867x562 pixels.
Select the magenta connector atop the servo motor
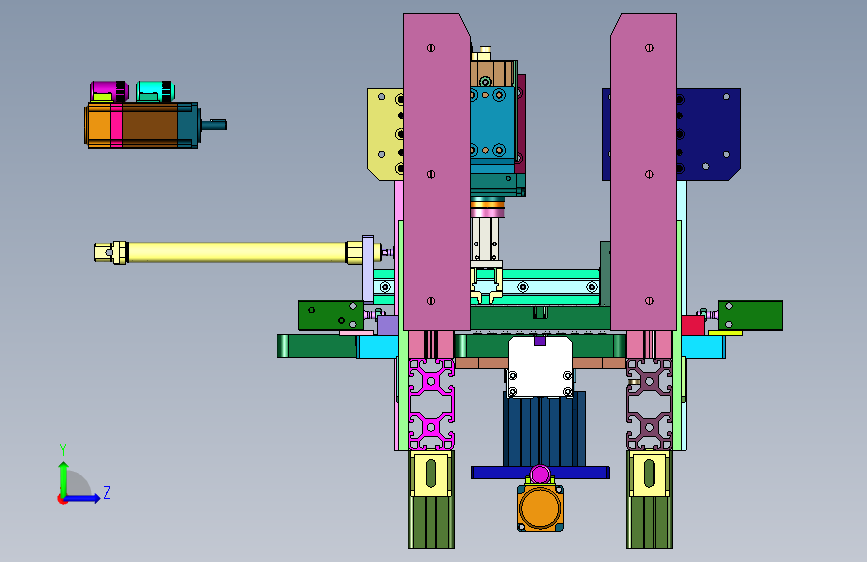click(x=109, y=91)
